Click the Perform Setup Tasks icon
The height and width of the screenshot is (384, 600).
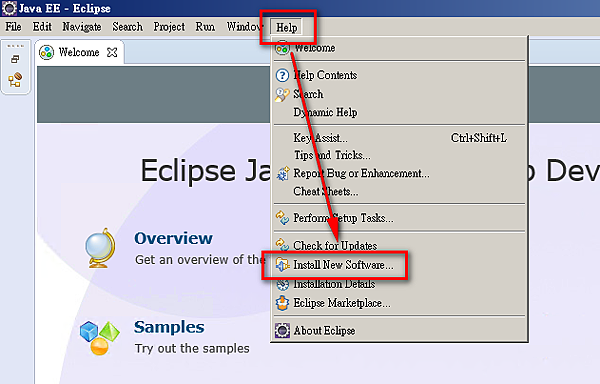282,218
